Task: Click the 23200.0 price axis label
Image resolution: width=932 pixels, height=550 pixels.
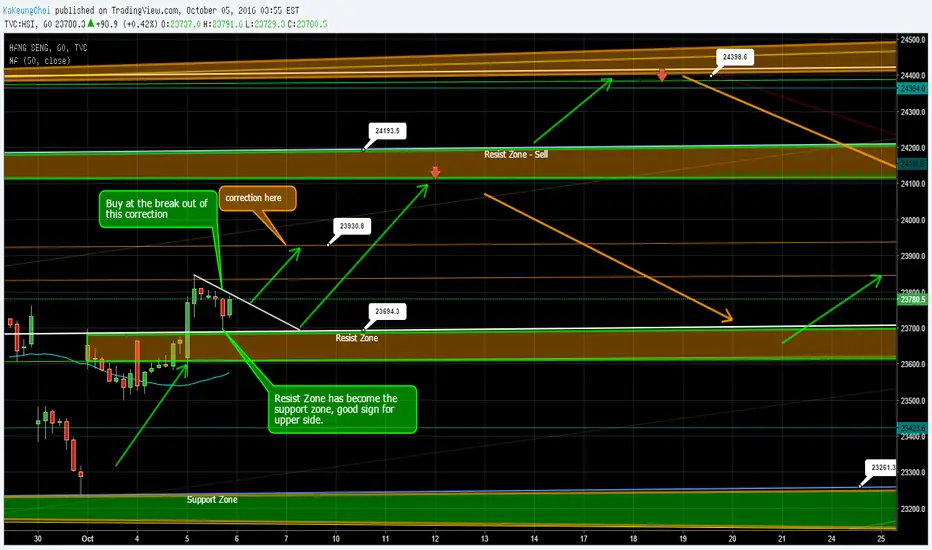Action: tap(913, 509)
